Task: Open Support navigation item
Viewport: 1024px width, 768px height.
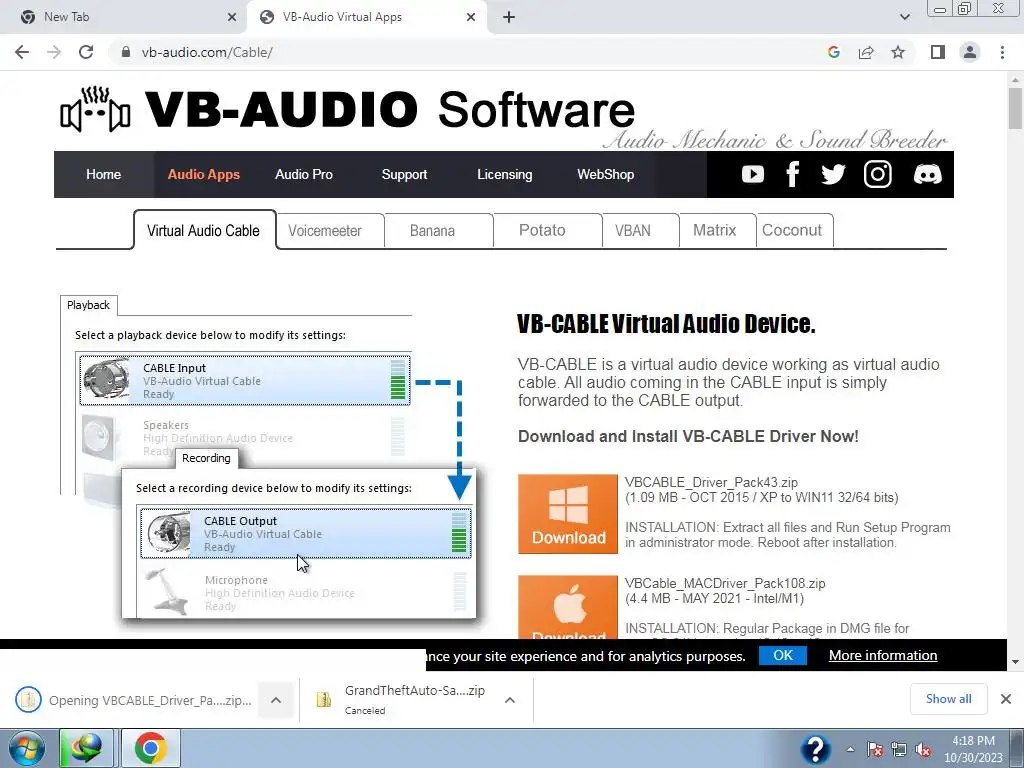Action: tap(404, 174)
